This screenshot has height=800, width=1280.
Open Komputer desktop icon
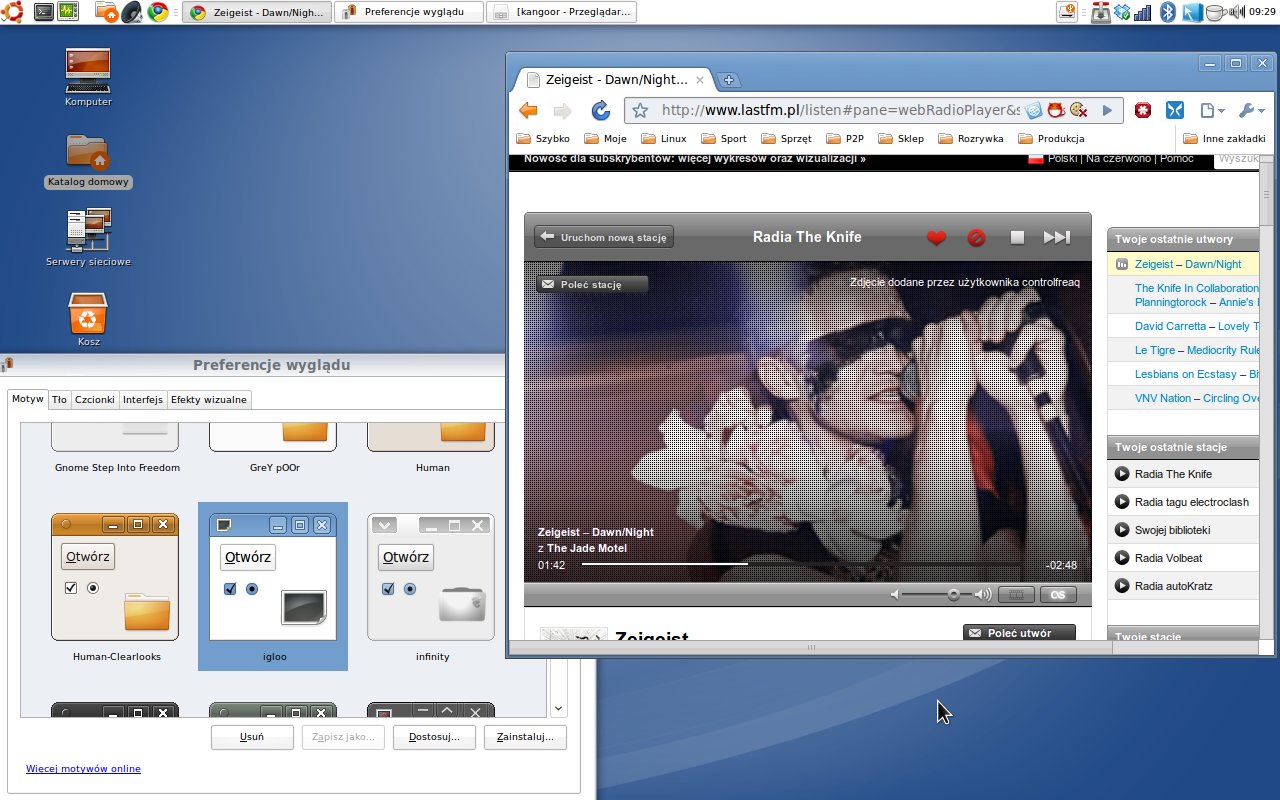click(x=88, y=78)
